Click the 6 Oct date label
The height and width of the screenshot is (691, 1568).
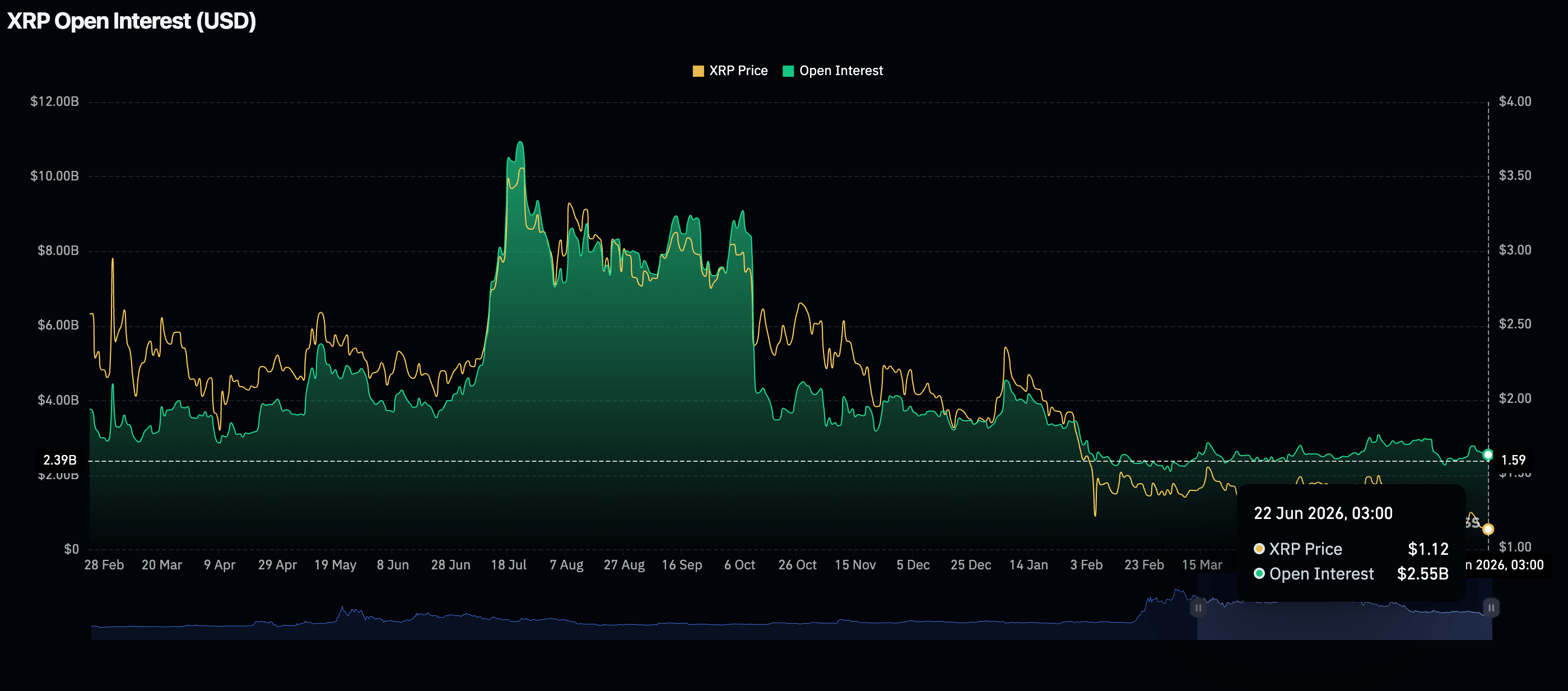[x=740, y=565]
